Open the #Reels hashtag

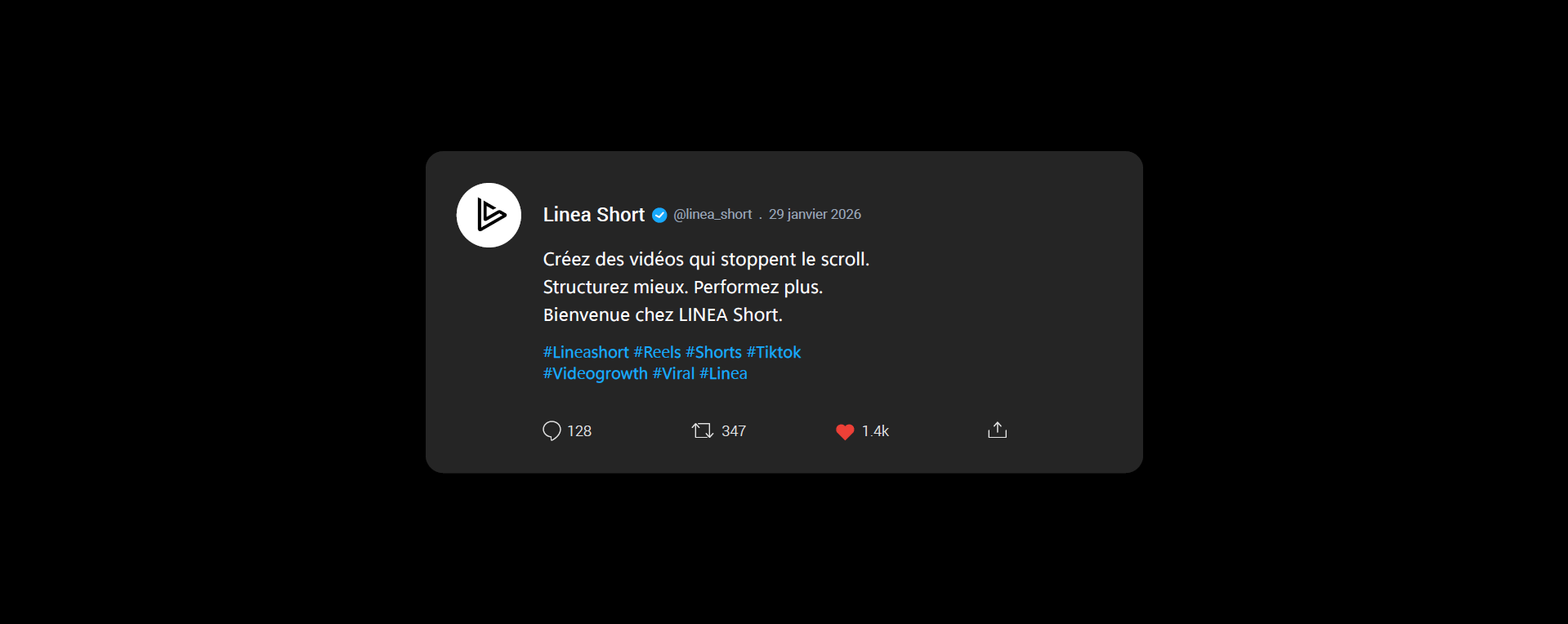(657, 352)
